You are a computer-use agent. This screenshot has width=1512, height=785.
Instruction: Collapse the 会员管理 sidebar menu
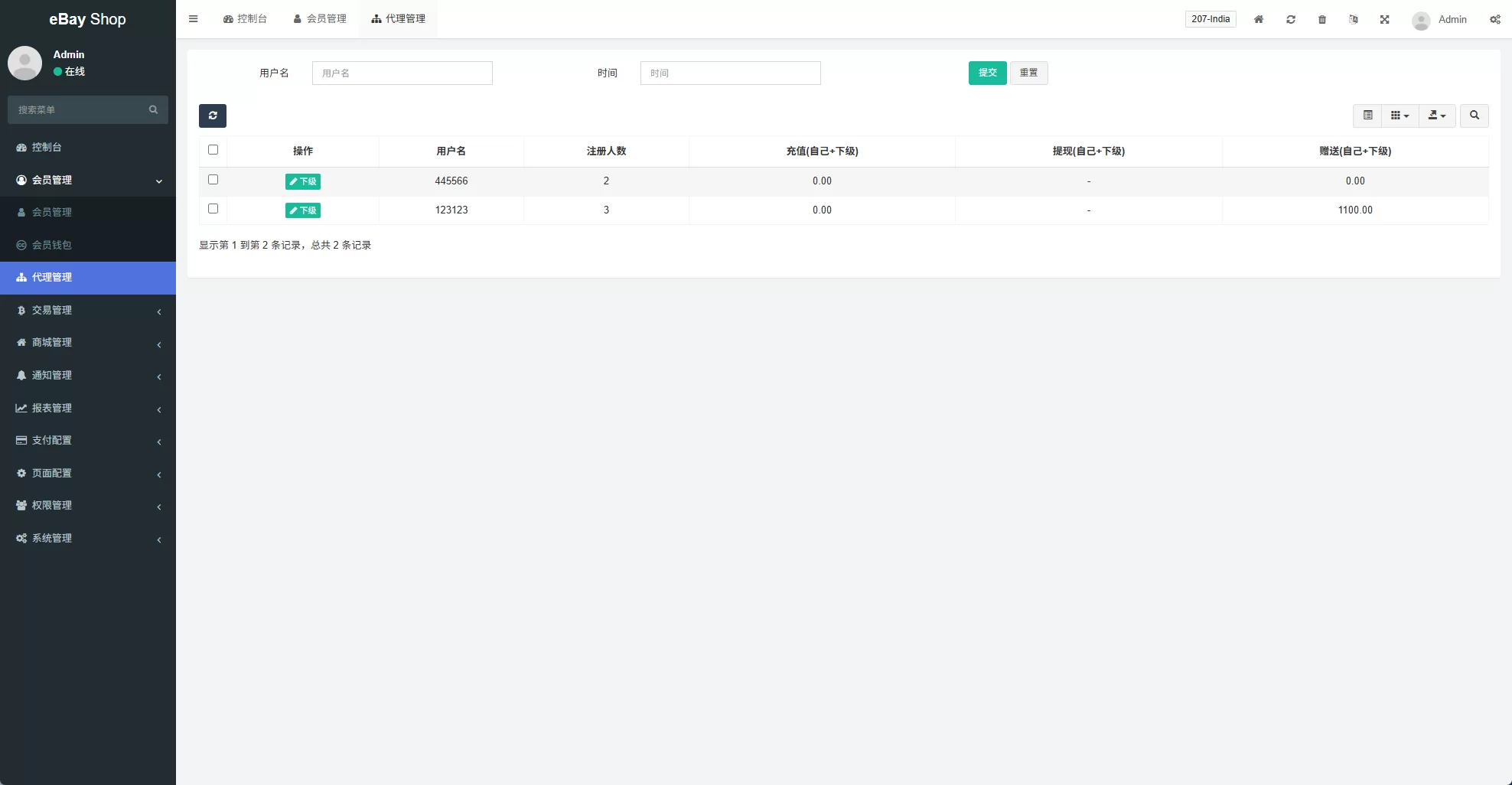click(88, 180)
